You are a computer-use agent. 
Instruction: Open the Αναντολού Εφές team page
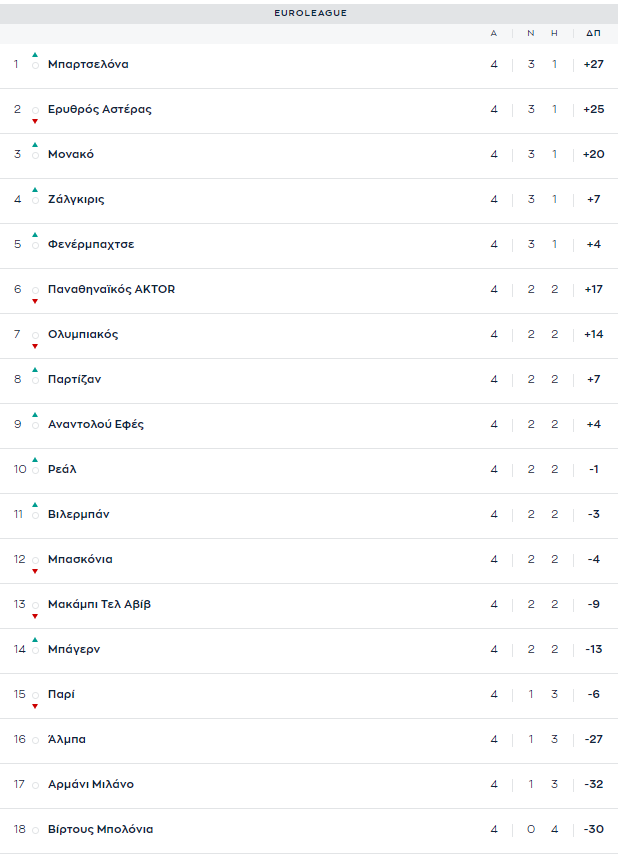[96, 424]
